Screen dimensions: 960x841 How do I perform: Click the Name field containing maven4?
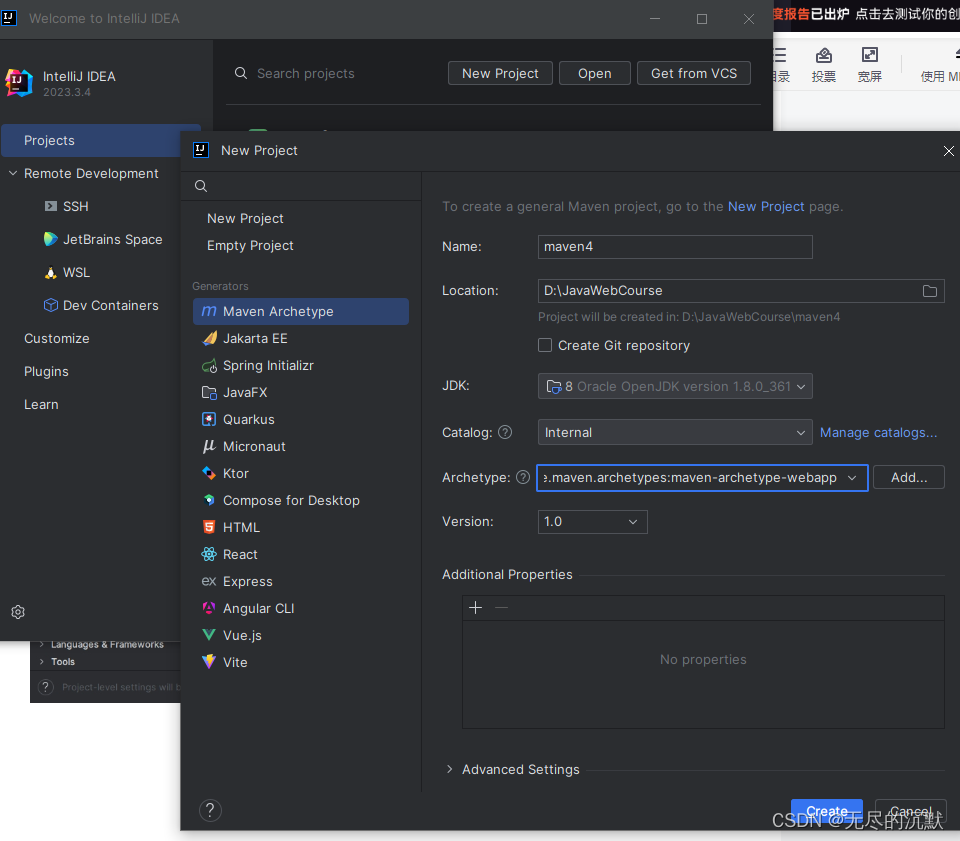point(675,247)
